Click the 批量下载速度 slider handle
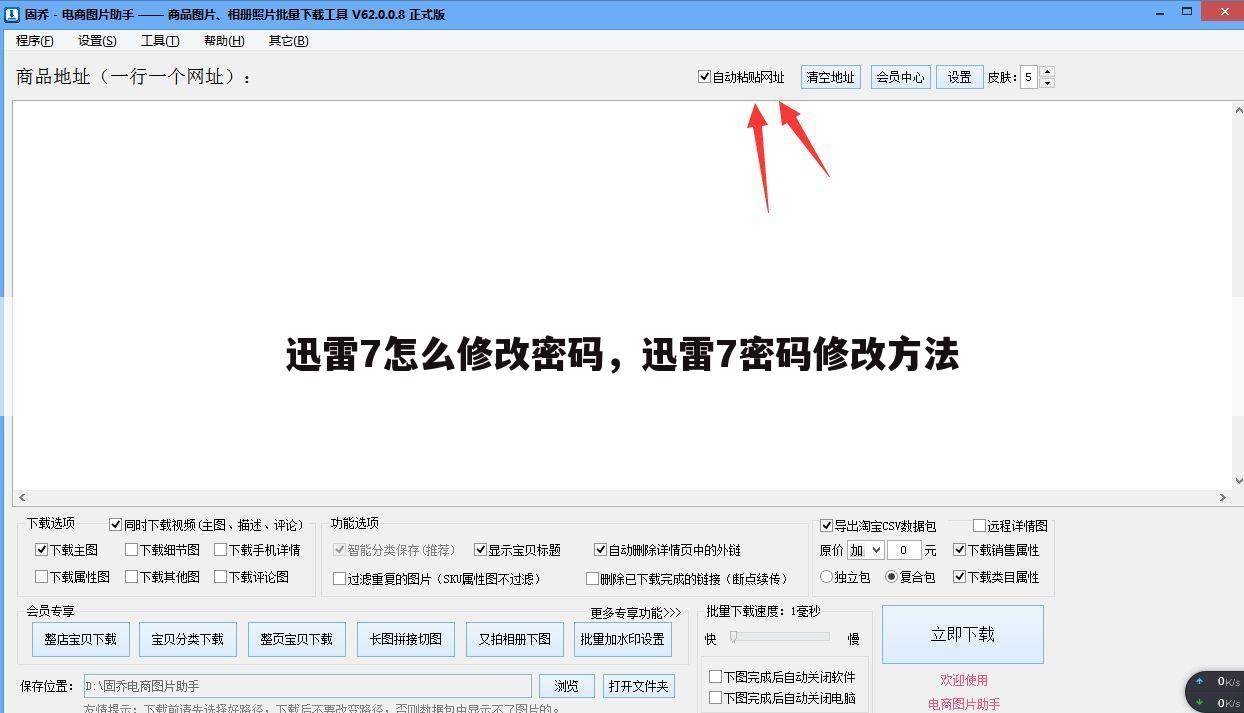Viewport: 1244px width, 713px height. click(x=733, y=637)
